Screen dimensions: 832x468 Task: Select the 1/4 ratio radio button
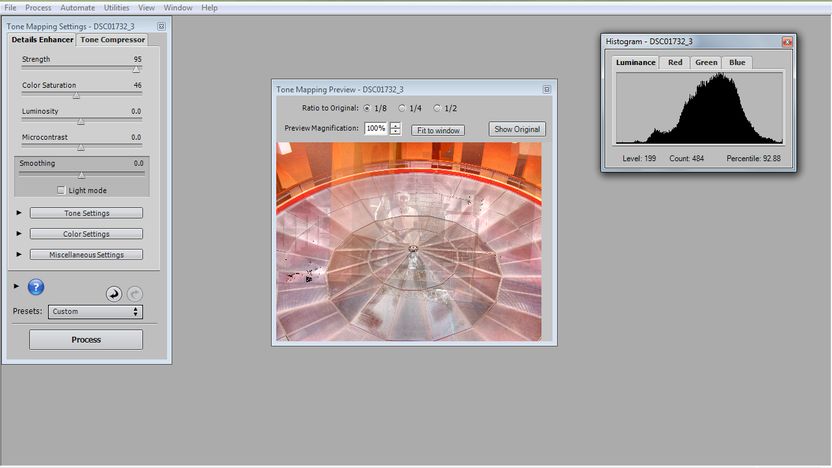coord(402,108)
